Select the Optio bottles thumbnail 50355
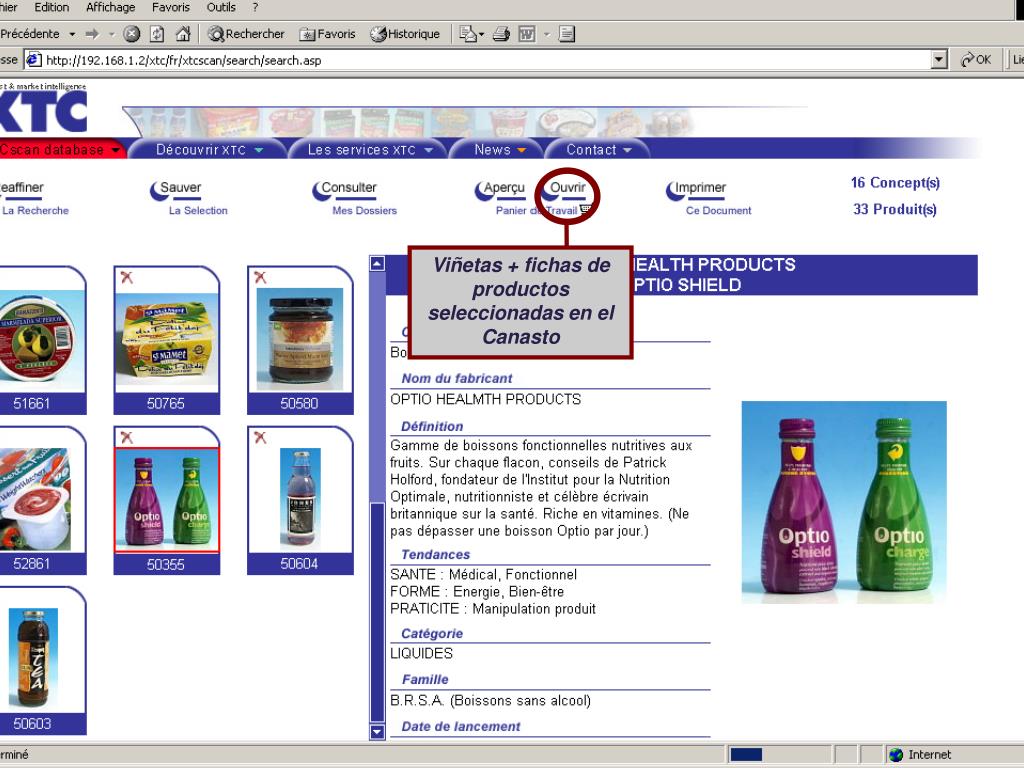 point(167,500)
